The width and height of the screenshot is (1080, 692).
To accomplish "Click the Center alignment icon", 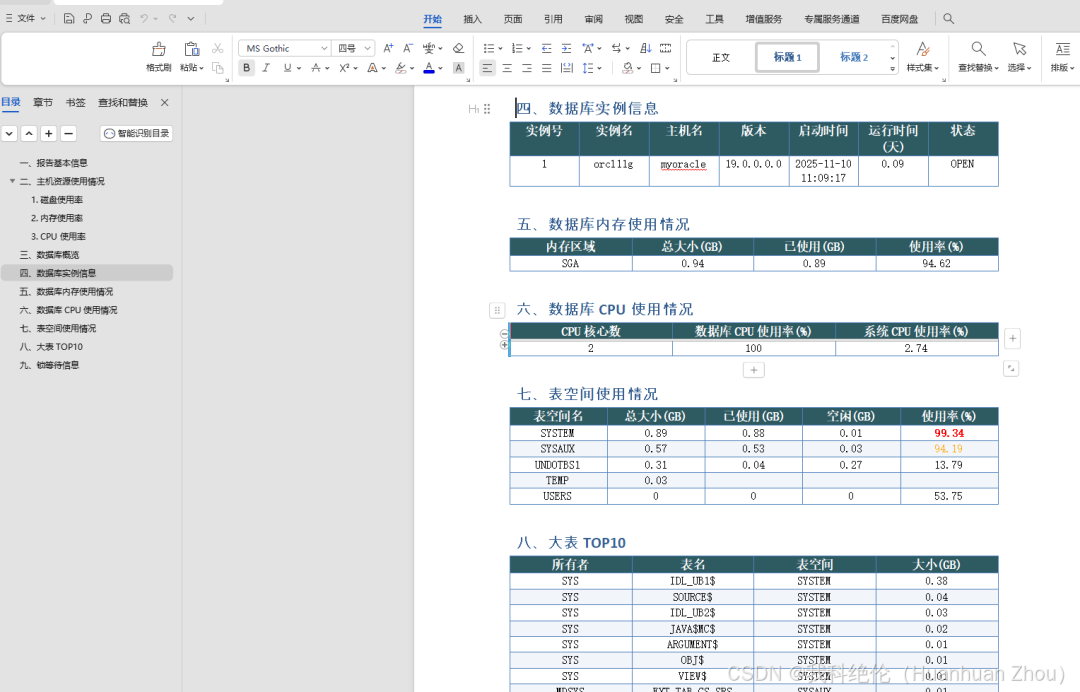I will [507, 67].
